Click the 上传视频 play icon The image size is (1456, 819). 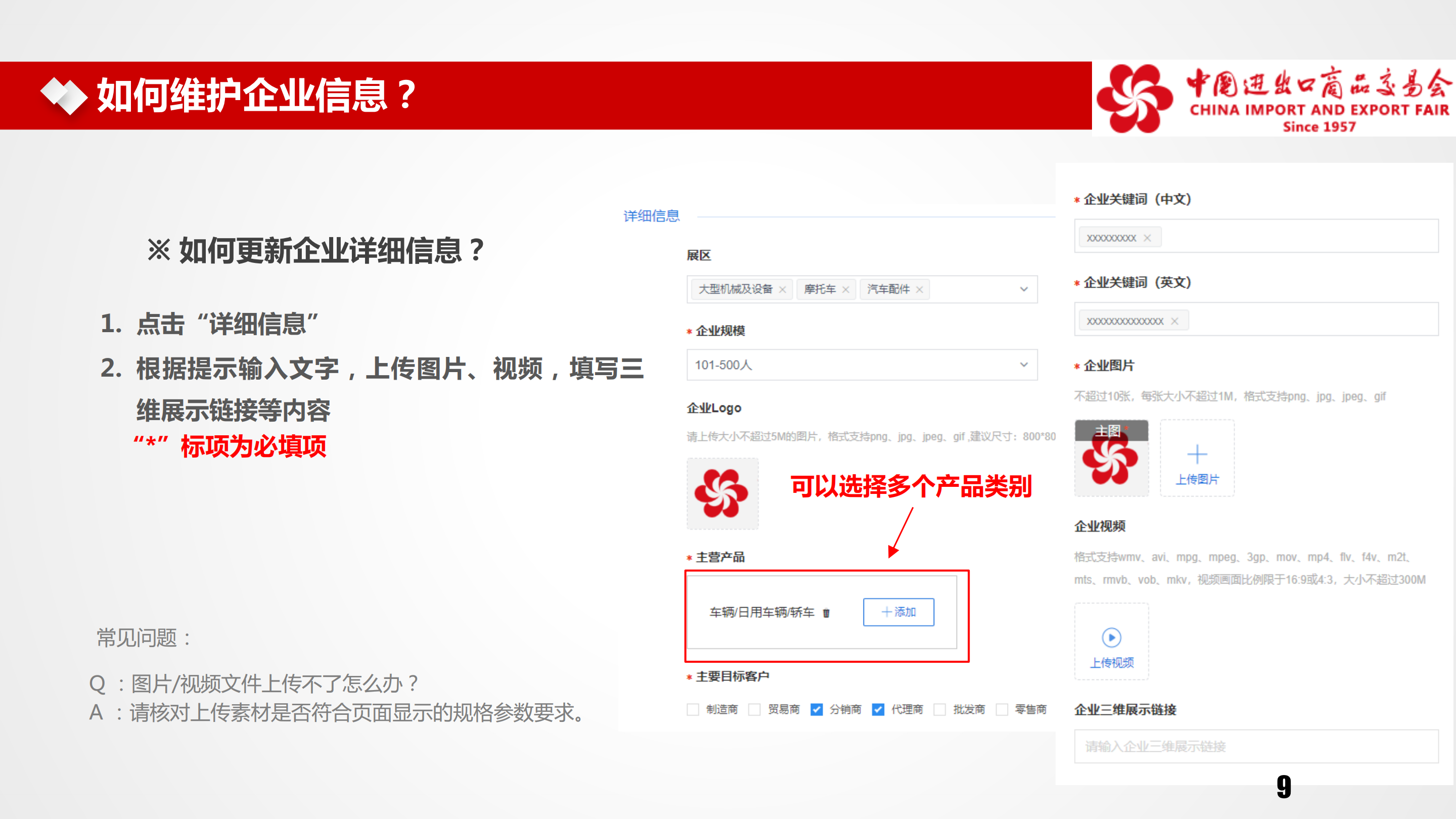1111,638
